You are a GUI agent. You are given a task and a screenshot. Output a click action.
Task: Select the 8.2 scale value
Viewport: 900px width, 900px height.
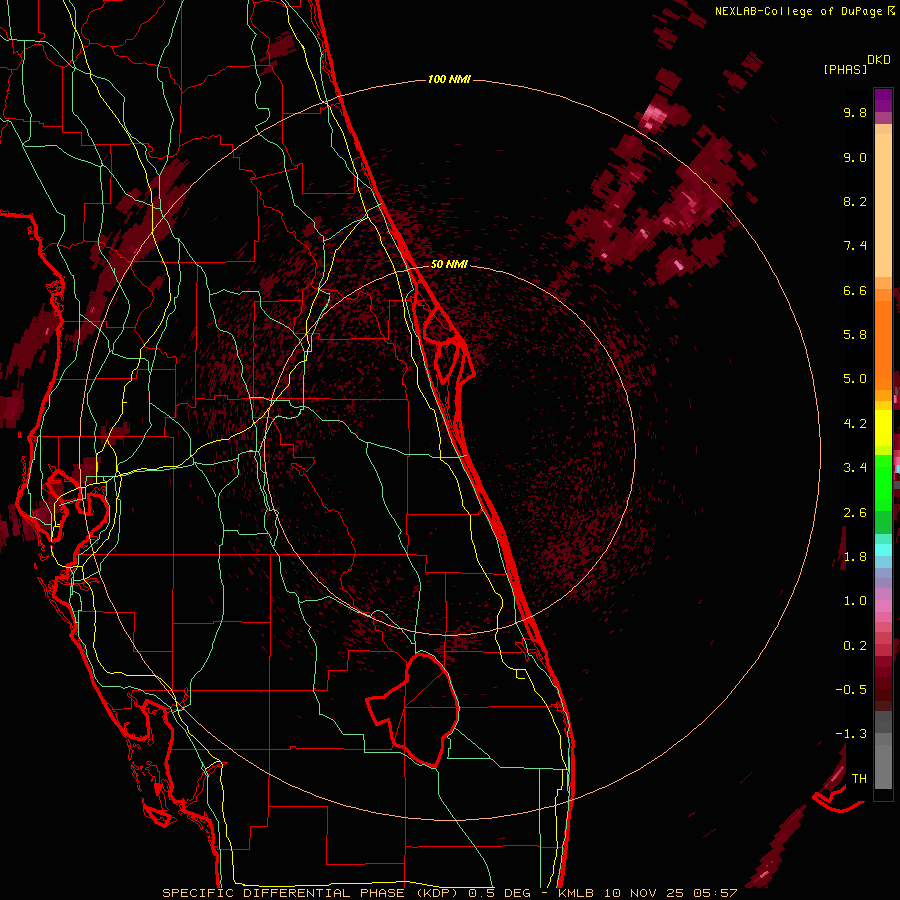click(x=855, y=201)
